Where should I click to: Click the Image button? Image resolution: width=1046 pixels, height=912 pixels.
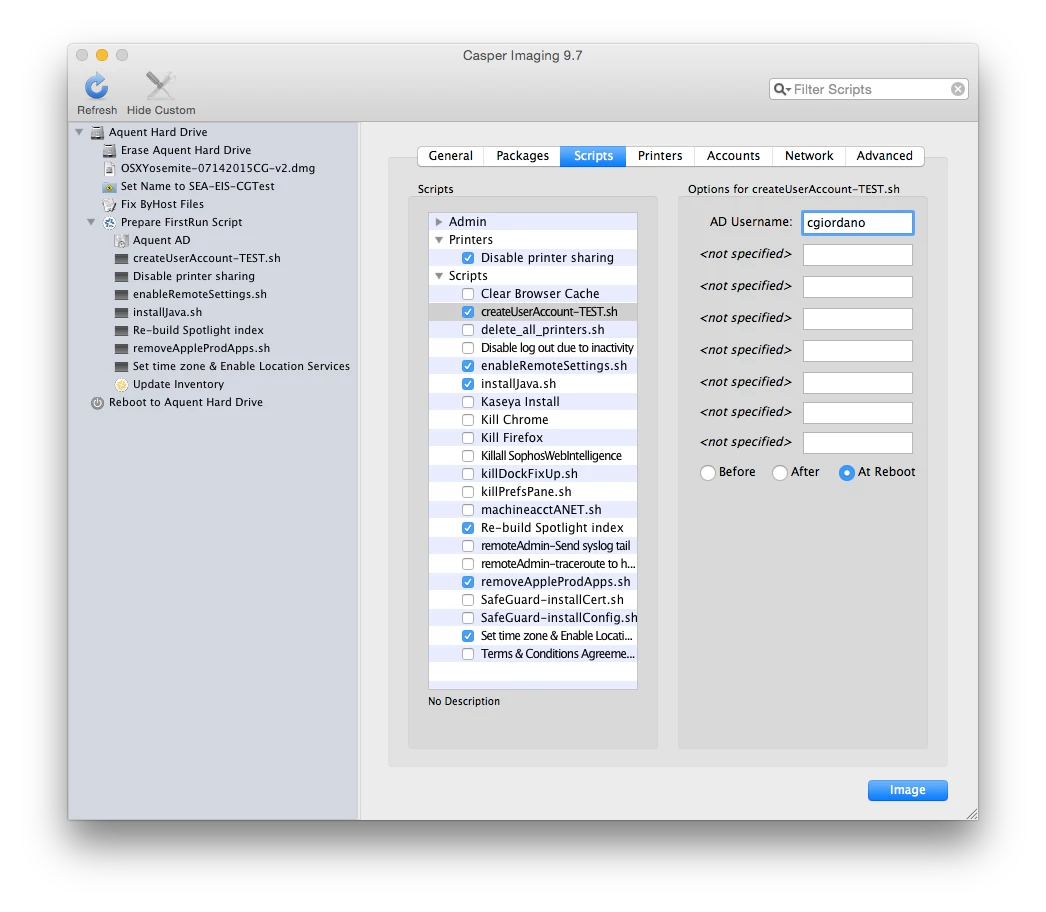click(x=907, y=790)
